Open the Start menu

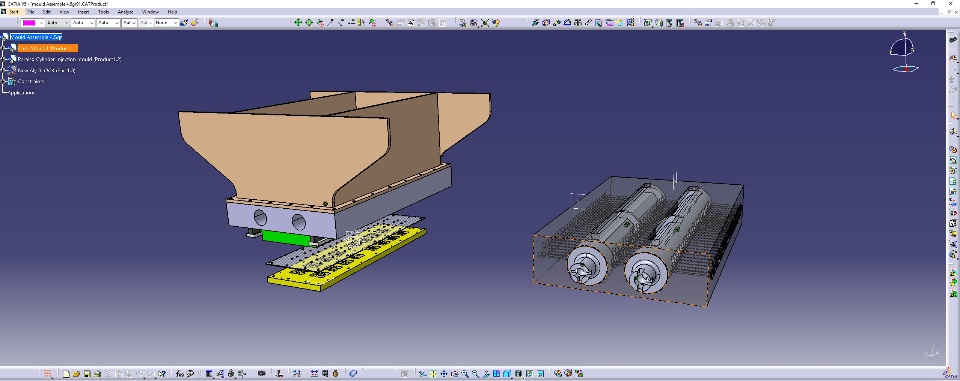pos(13,12)
